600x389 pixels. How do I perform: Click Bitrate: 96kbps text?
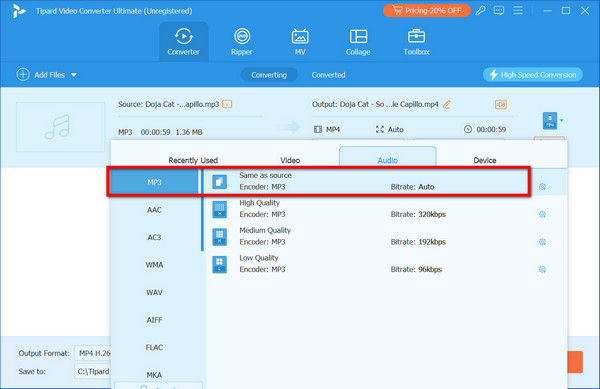click(x=416, y=270)
